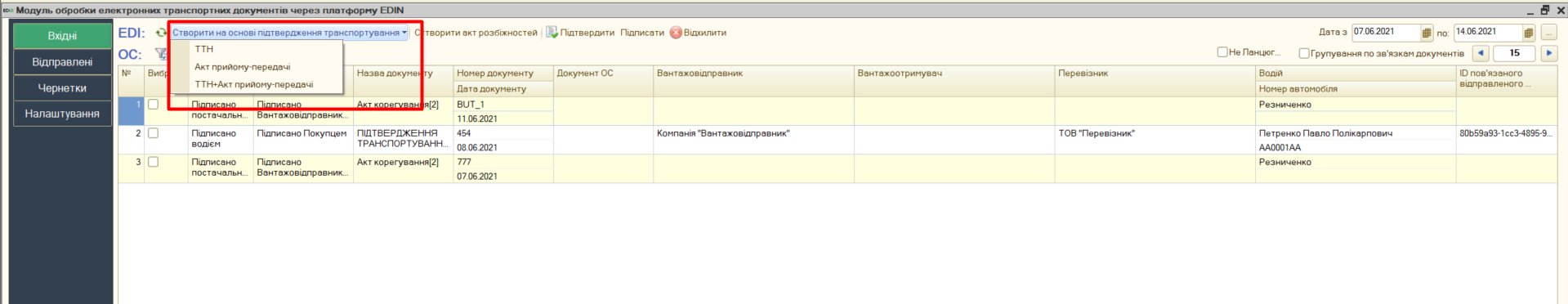
Task: Choose ТТН+Акт прийому-передачі menu entry
Action: click(x=254, y=84)
